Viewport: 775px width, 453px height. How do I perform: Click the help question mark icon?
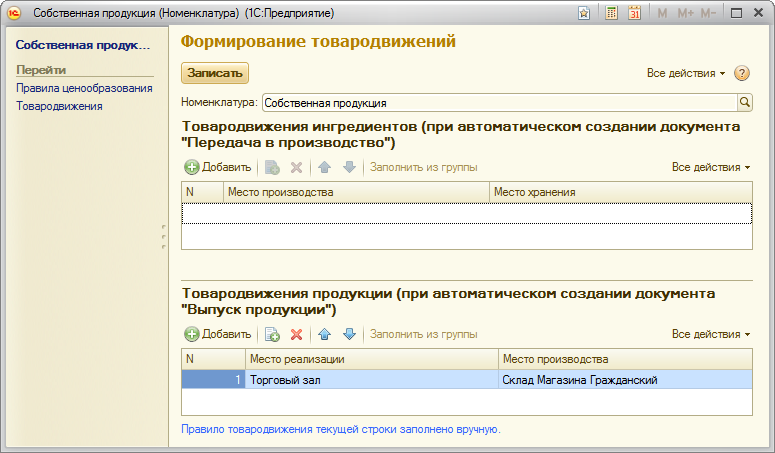(741, 73)
